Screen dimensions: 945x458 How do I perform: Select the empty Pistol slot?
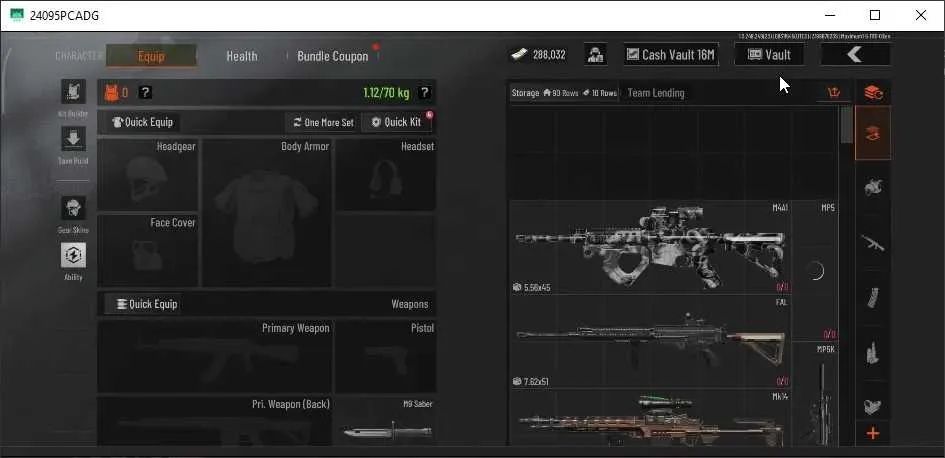(386, 356)
